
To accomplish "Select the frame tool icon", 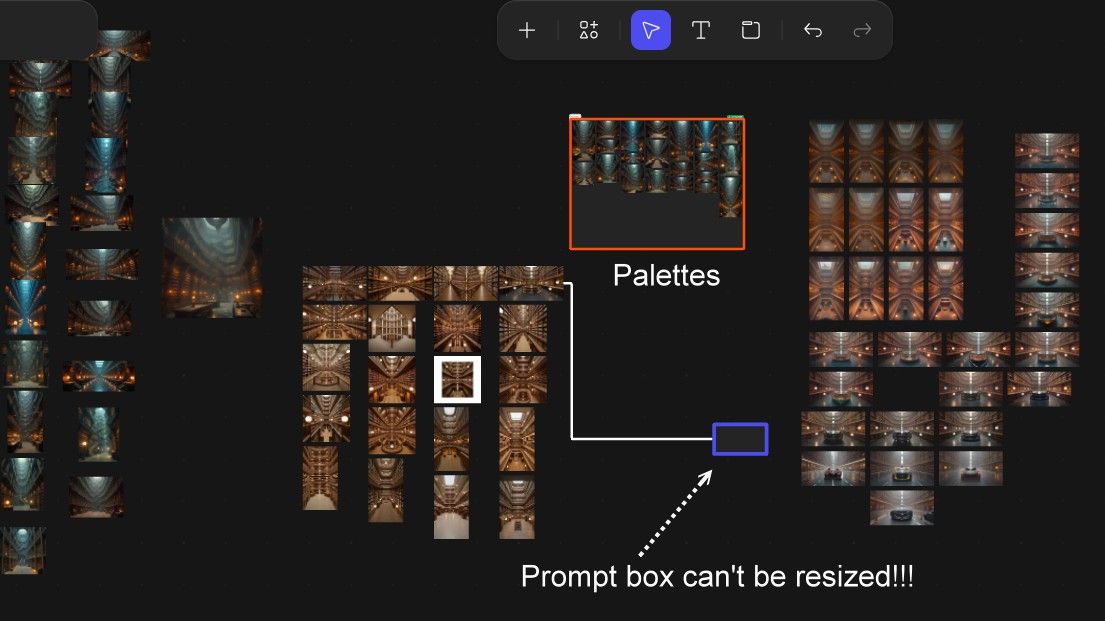I will click(x=750, y=30).
